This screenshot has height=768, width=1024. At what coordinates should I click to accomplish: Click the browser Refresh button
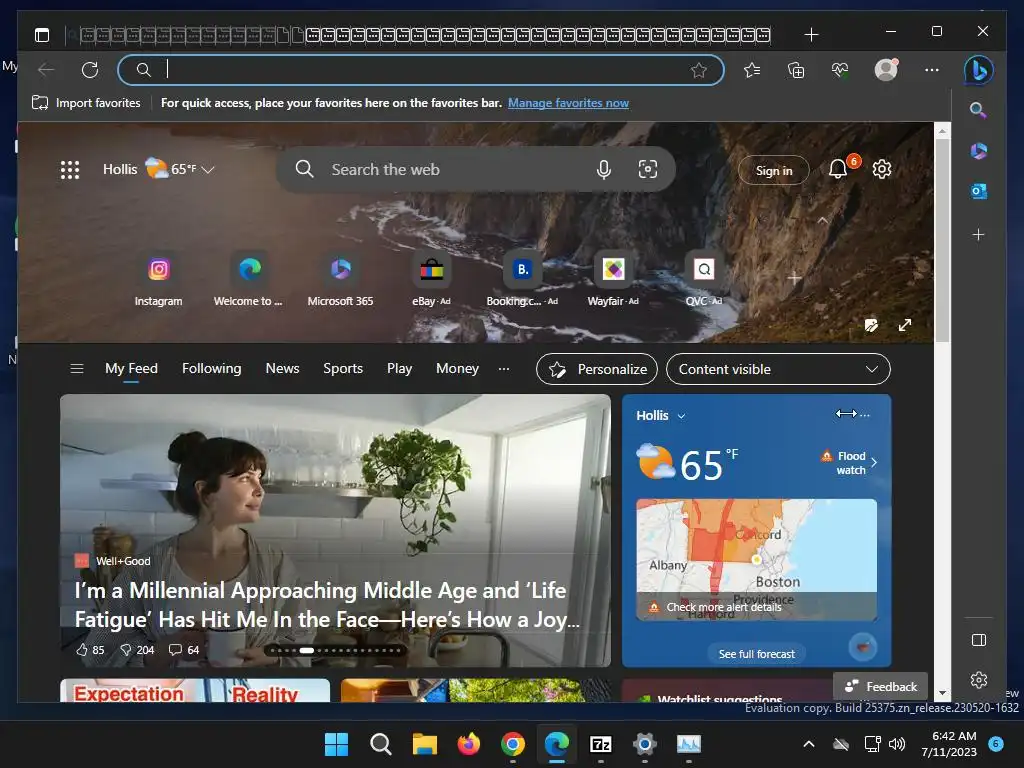point(90,70)
